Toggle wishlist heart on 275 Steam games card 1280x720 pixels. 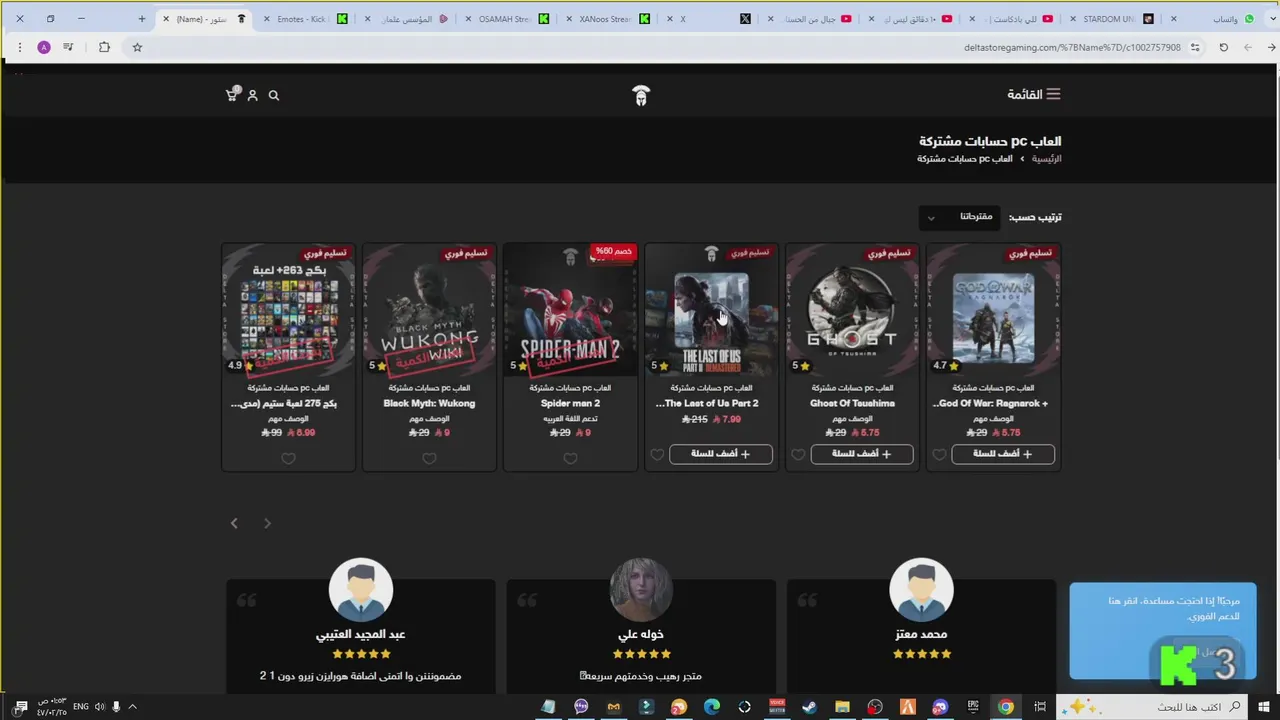pos(288,458)
